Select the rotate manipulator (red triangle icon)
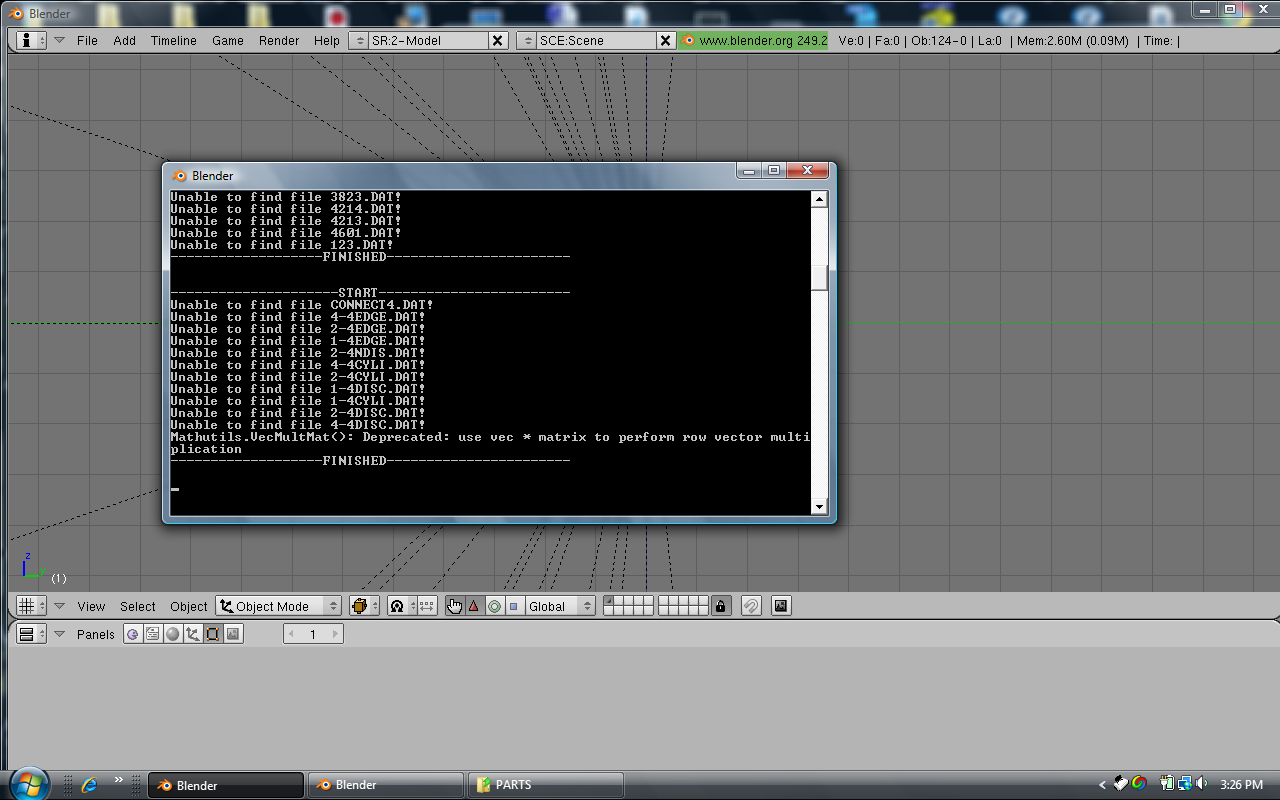 (x=473, y=605)
